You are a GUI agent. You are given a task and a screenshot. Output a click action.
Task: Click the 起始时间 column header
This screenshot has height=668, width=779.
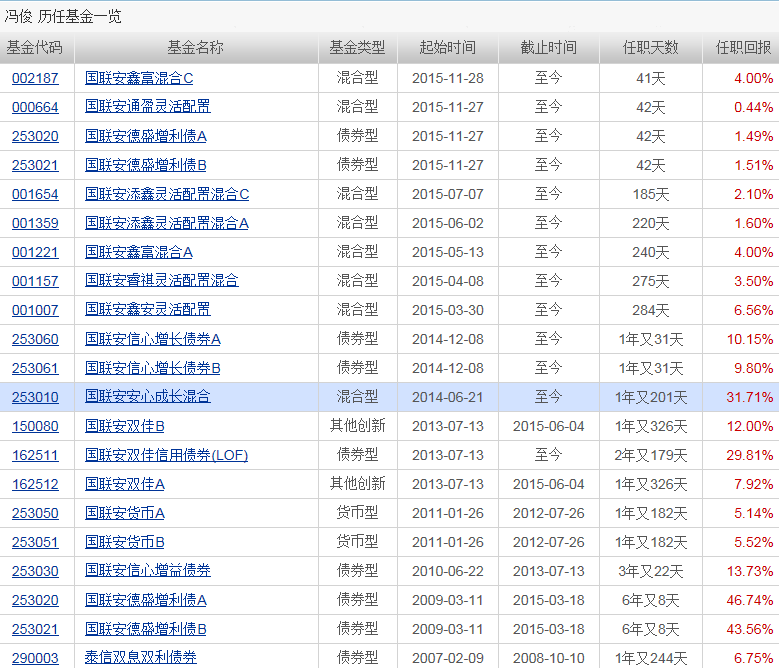(448, 48)
